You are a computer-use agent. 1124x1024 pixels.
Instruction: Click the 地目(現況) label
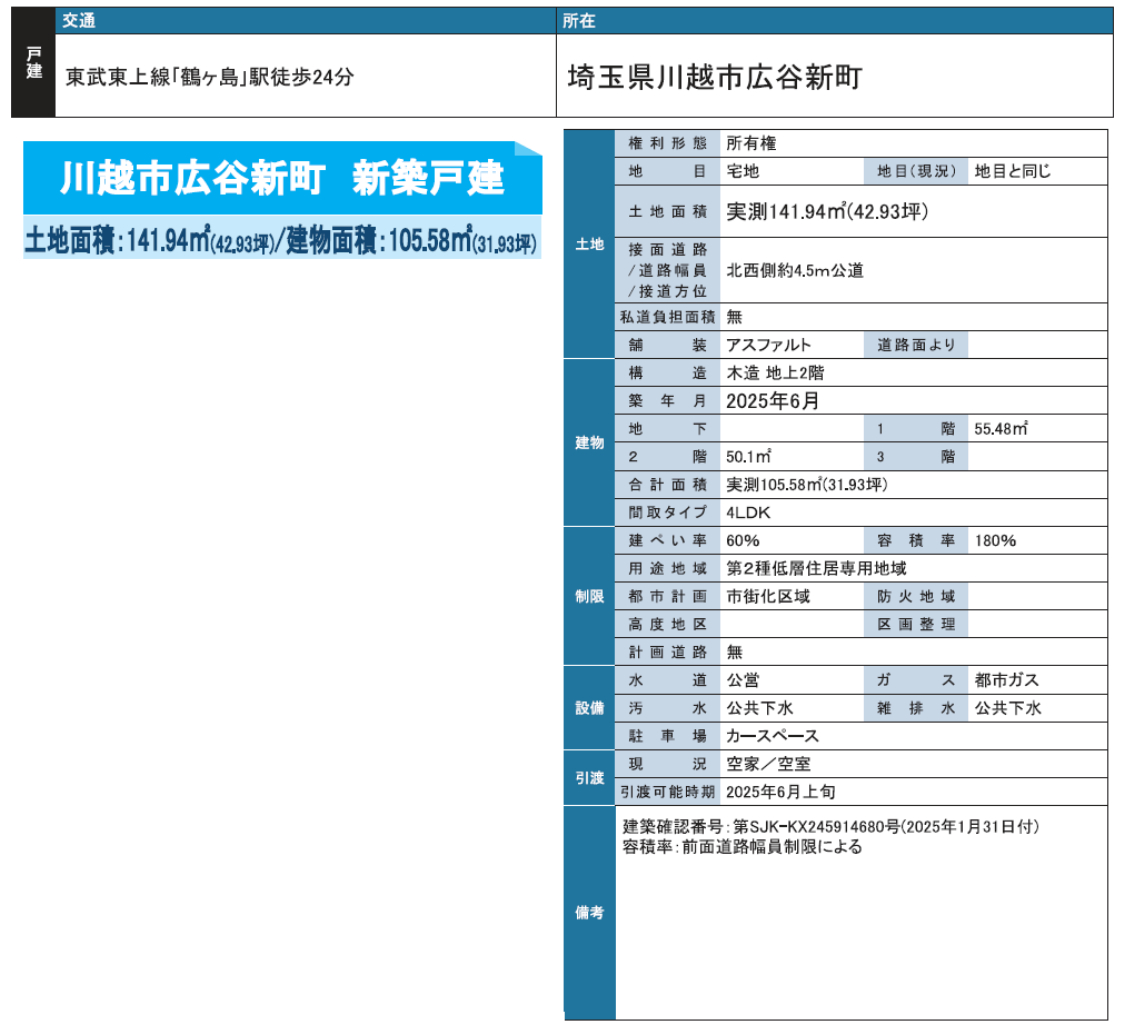(916, 171)
